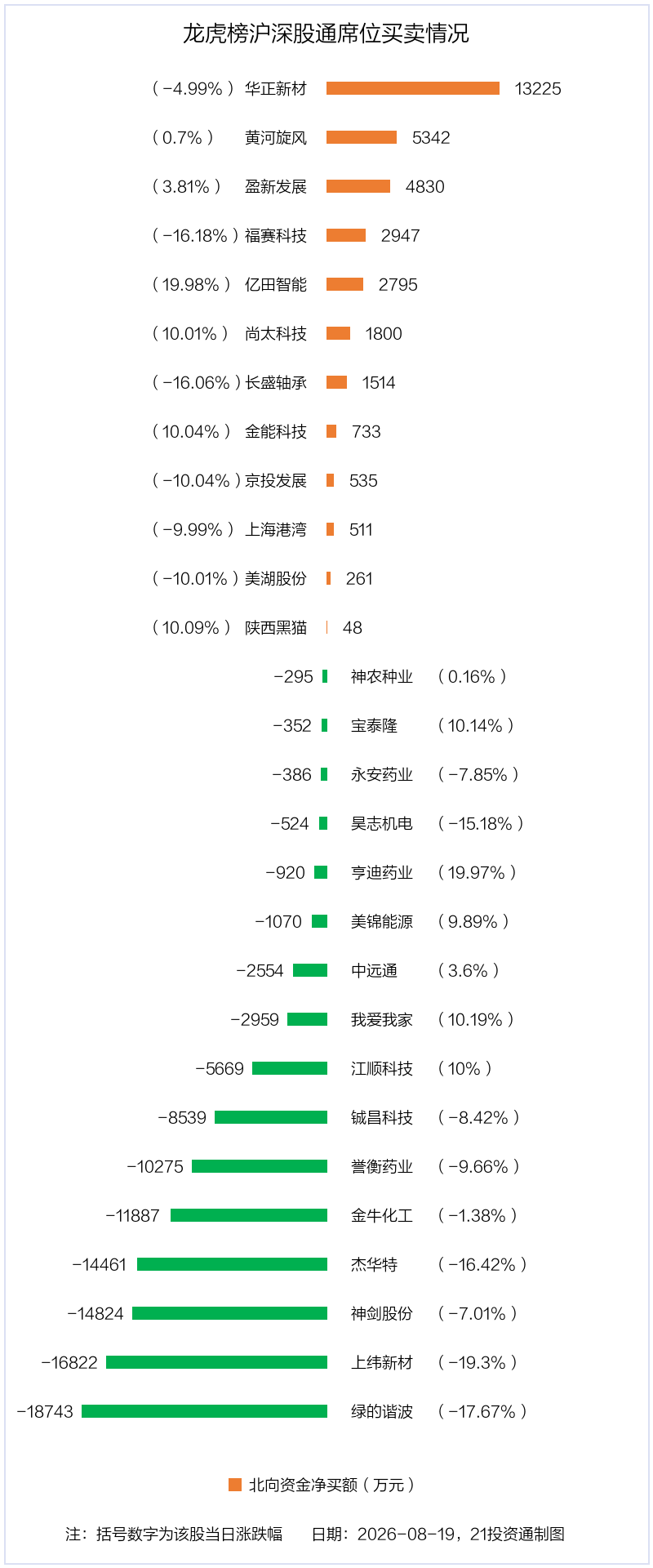Image resolution: width=653 pixels, height=1568 pixels.
Task: Click the value label 13225
Action: click(538, 89)
